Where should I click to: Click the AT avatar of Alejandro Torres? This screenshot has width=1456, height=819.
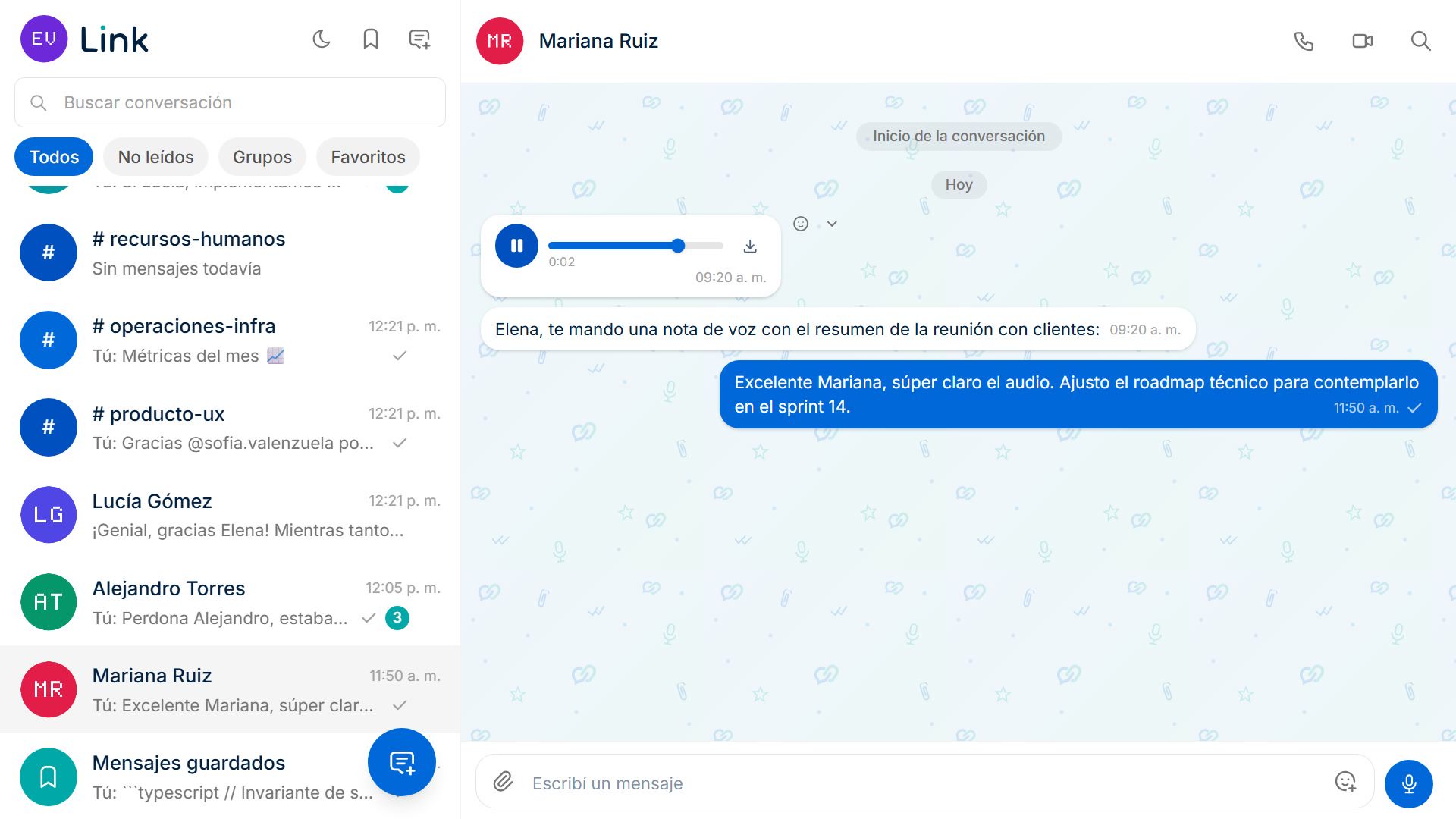tap(49, 602)
